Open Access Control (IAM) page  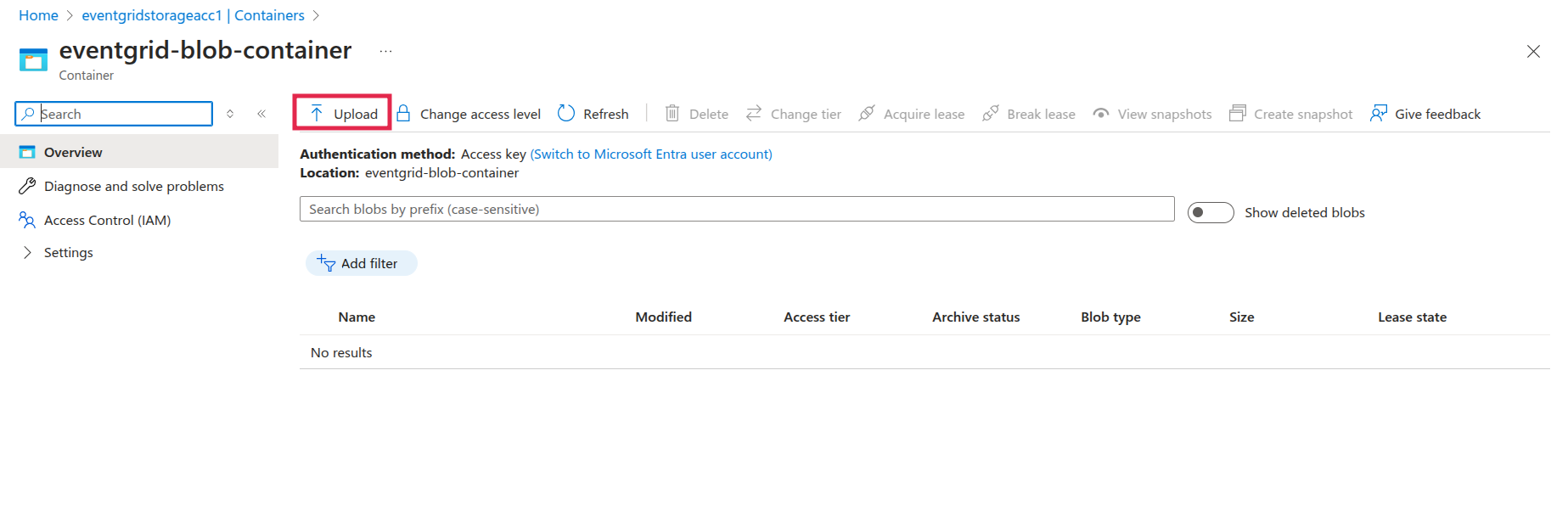click(107, 221)
